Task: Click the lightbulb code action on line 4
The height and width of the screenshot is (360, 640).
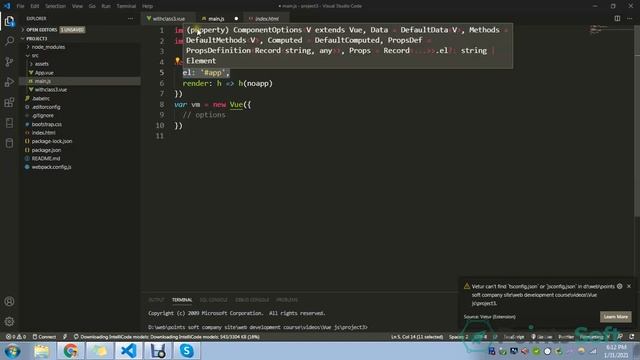Action: pos(178,61)
